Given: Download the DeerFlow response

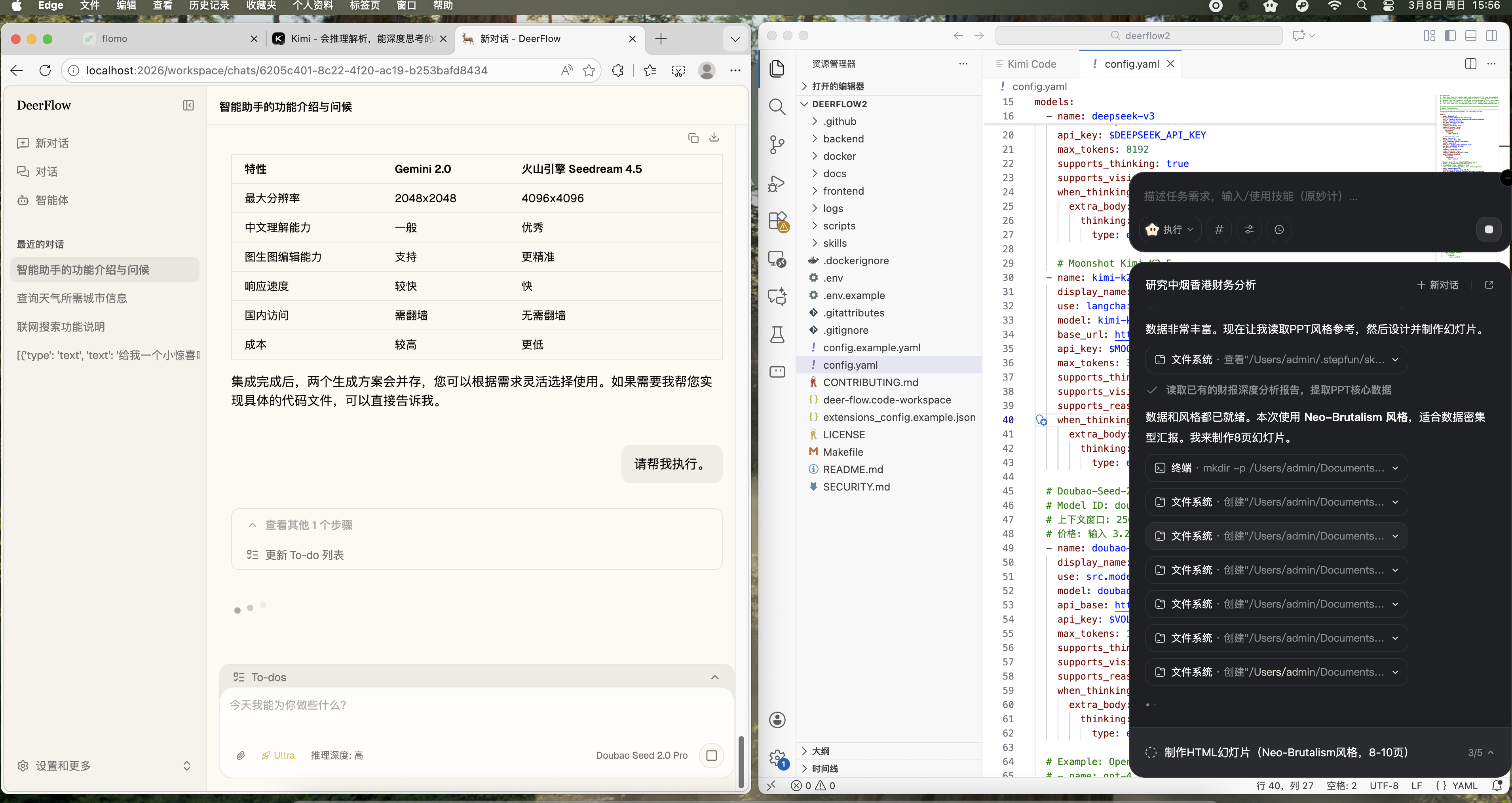Looking at the screenshot, I should 714,137.
